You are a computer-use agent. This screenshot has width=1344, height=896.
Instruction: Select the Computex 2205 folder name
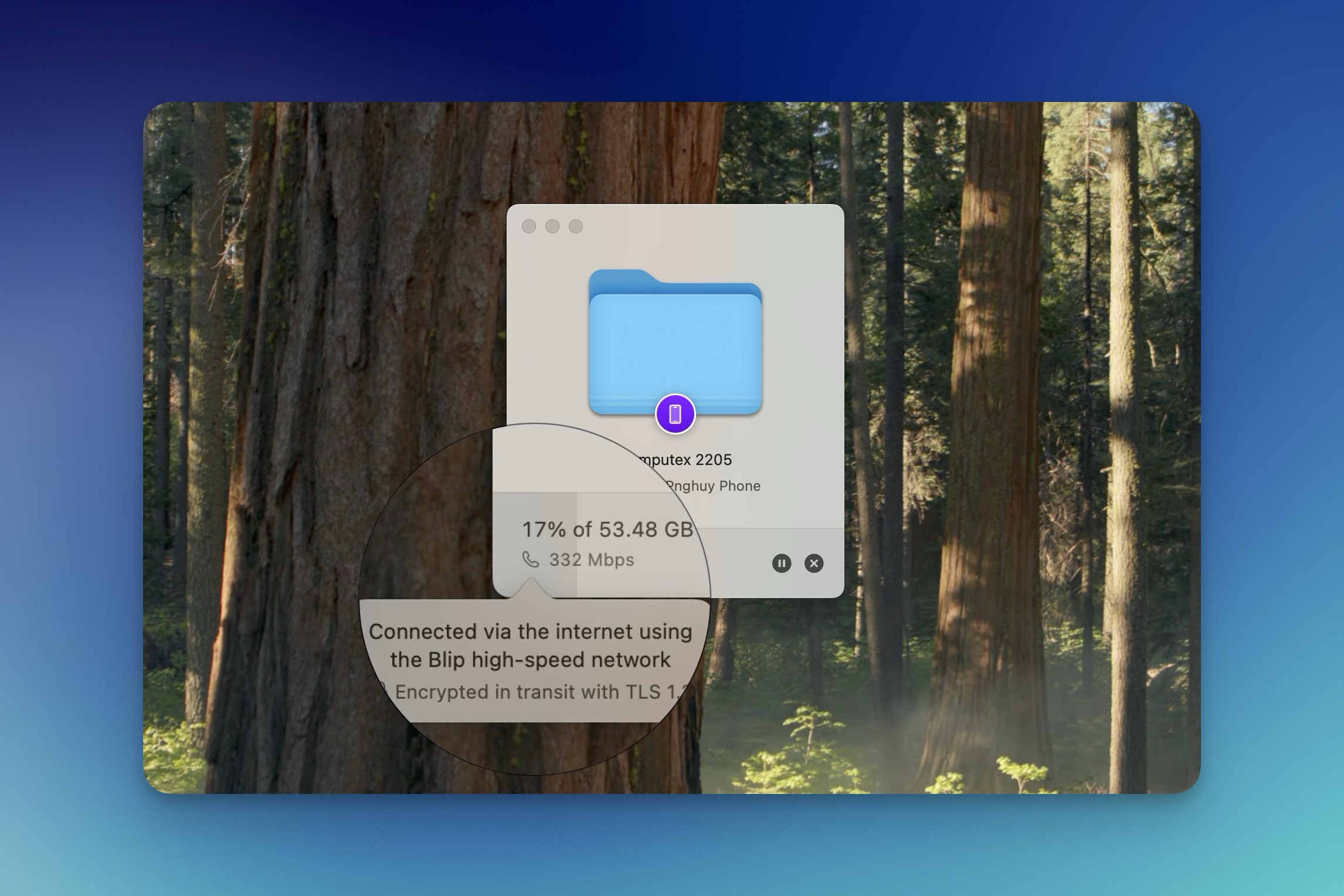(x=685, y=460)
